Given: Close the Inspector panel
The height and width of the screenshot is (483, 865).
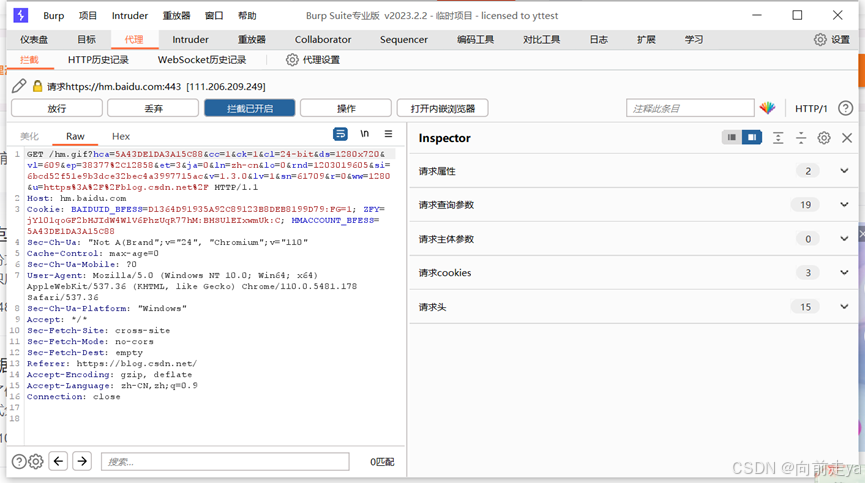Looking at the screenshot, I should coord(847,138).
